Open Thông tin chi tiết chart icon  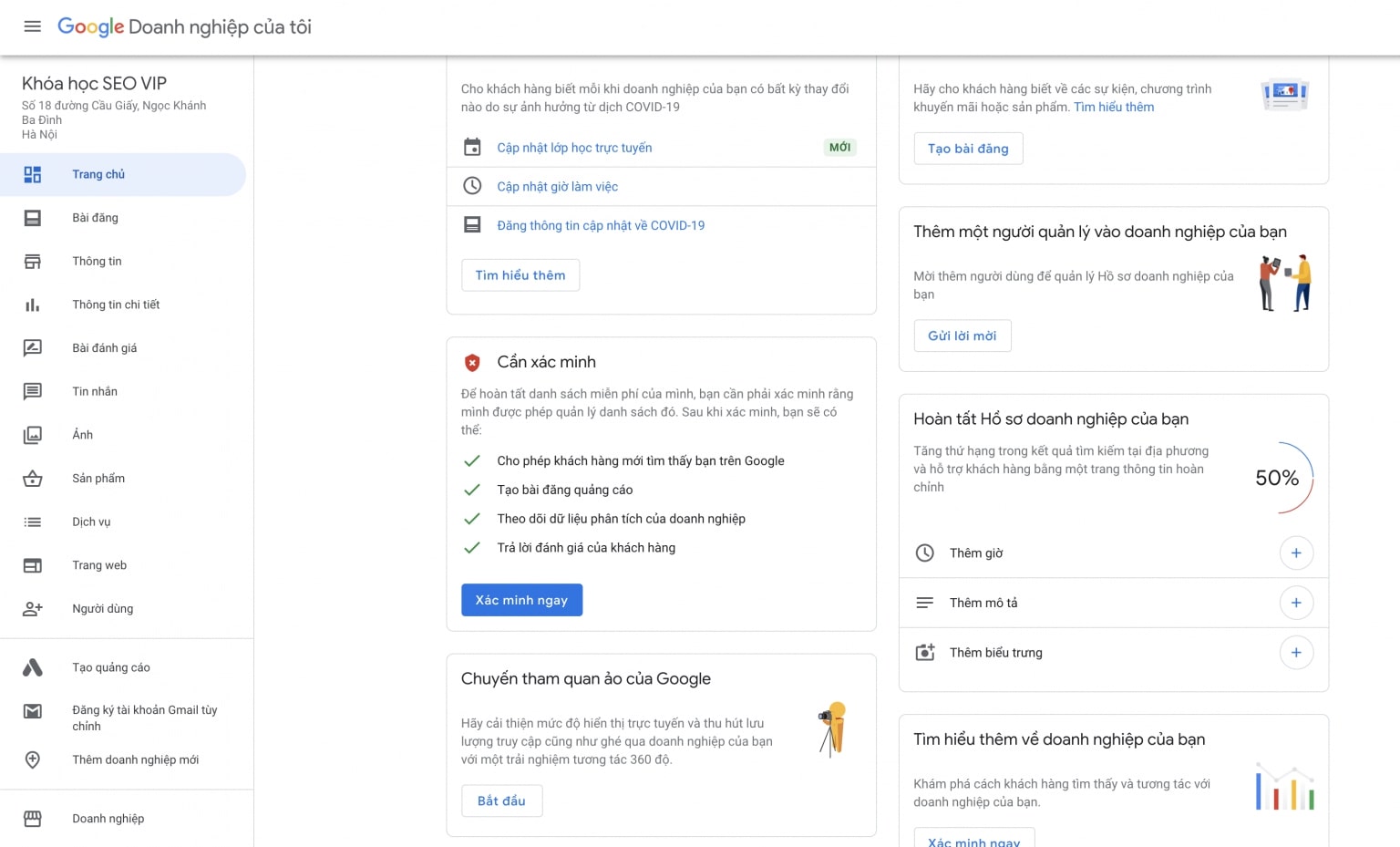[33, 305]
